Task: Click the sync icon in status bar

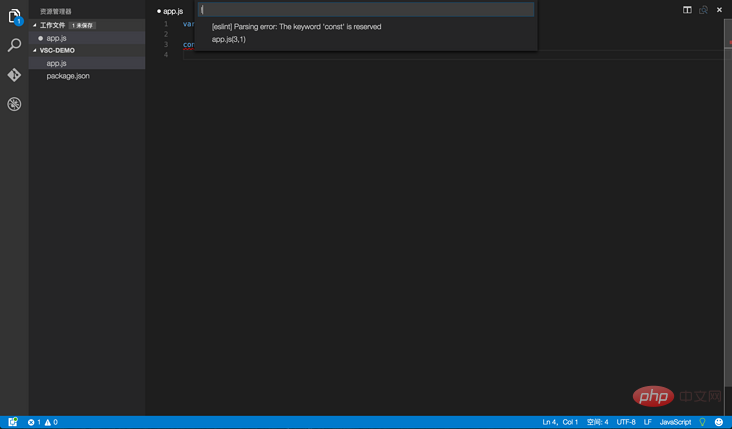Action: pyautogui.click(x=13, y=422)
